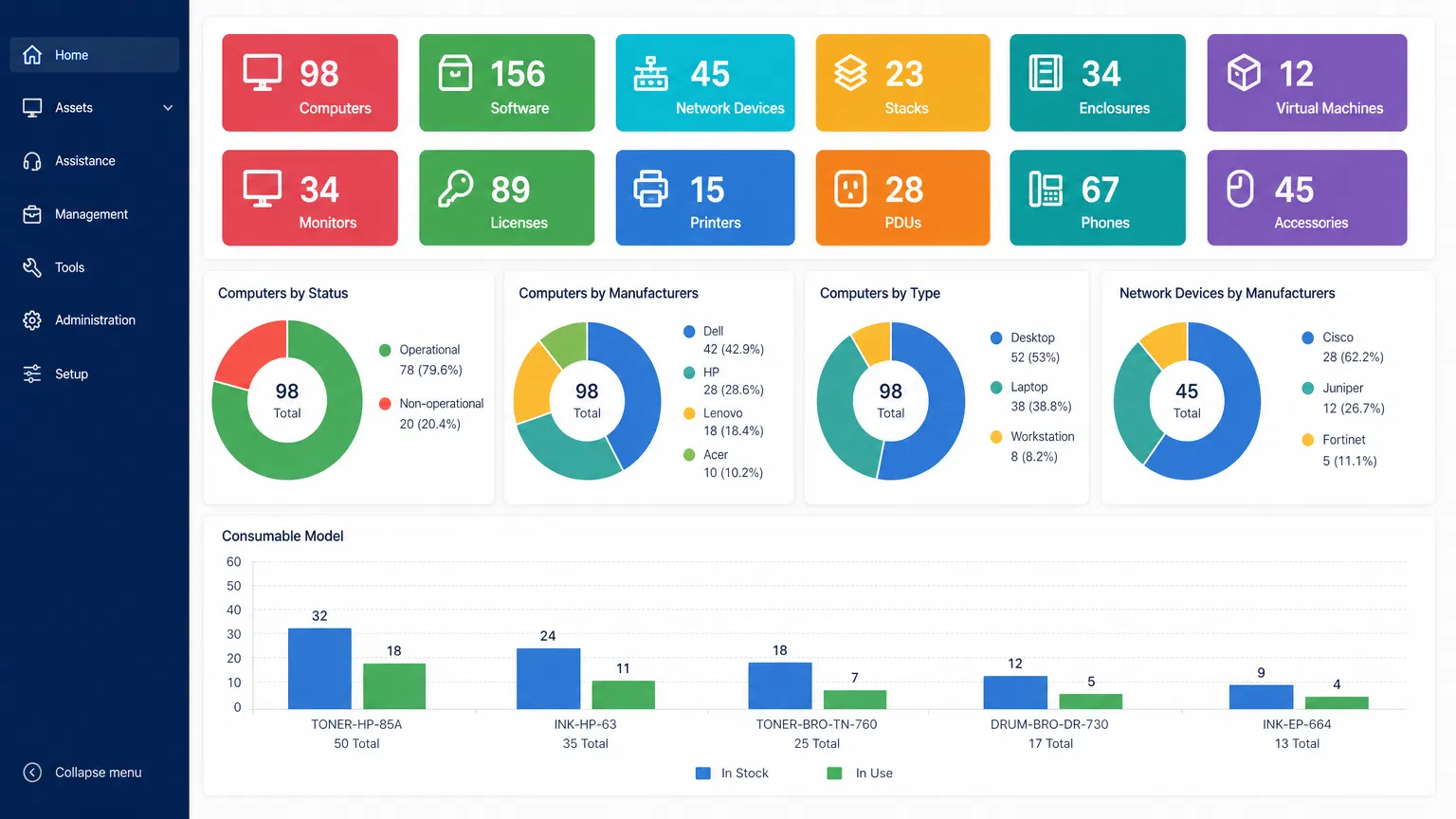1456x819 pixels.
Task: Toggle Non-operational legend entry in status chart
Action: coord(431,404)
